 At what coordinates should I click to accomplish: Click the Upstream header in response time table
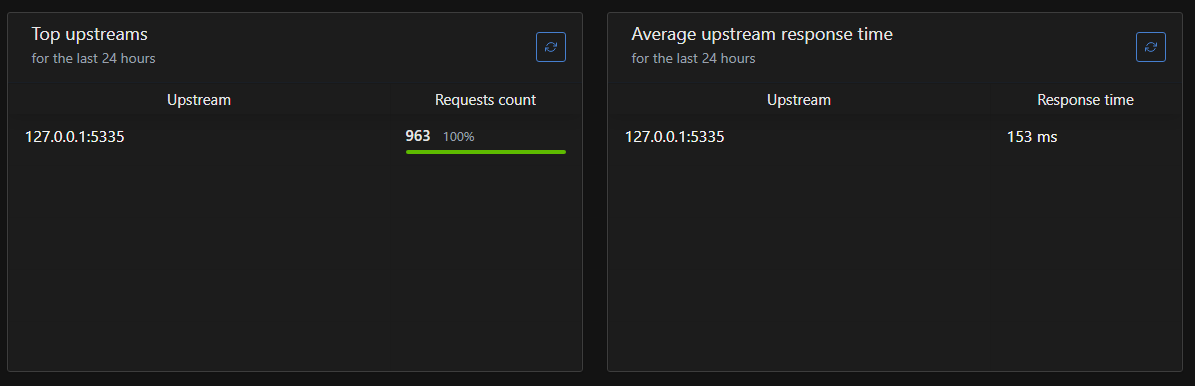799,100
